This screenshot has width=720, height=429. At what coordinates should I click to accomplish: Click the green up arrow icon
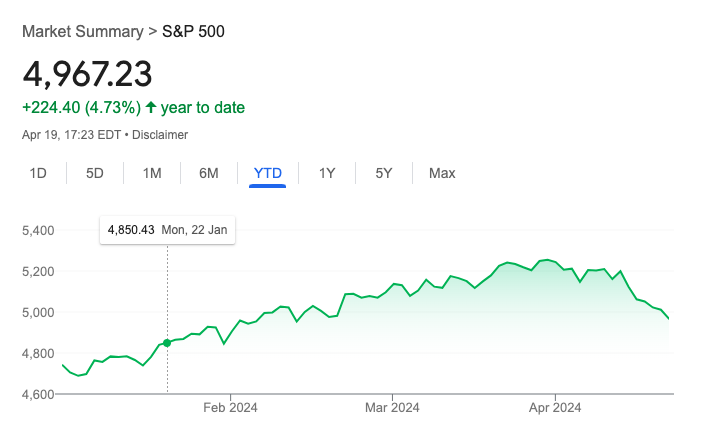tap(151, 107)
